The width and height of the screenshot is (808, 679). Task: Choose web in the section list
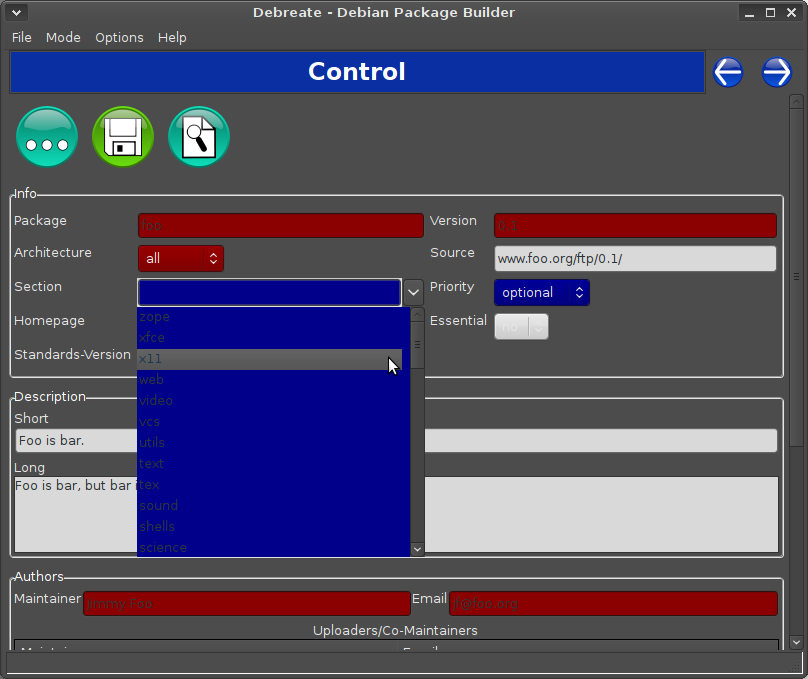(270, 380)
